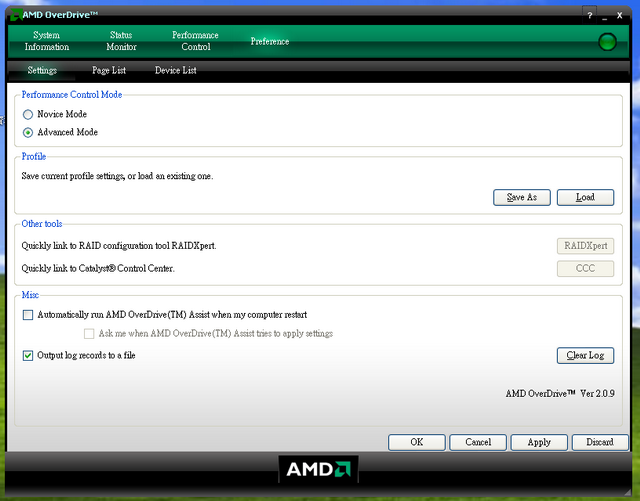Confirm settings with the OK button
This screenshot has height=501, width=640.
coord(417,442)
